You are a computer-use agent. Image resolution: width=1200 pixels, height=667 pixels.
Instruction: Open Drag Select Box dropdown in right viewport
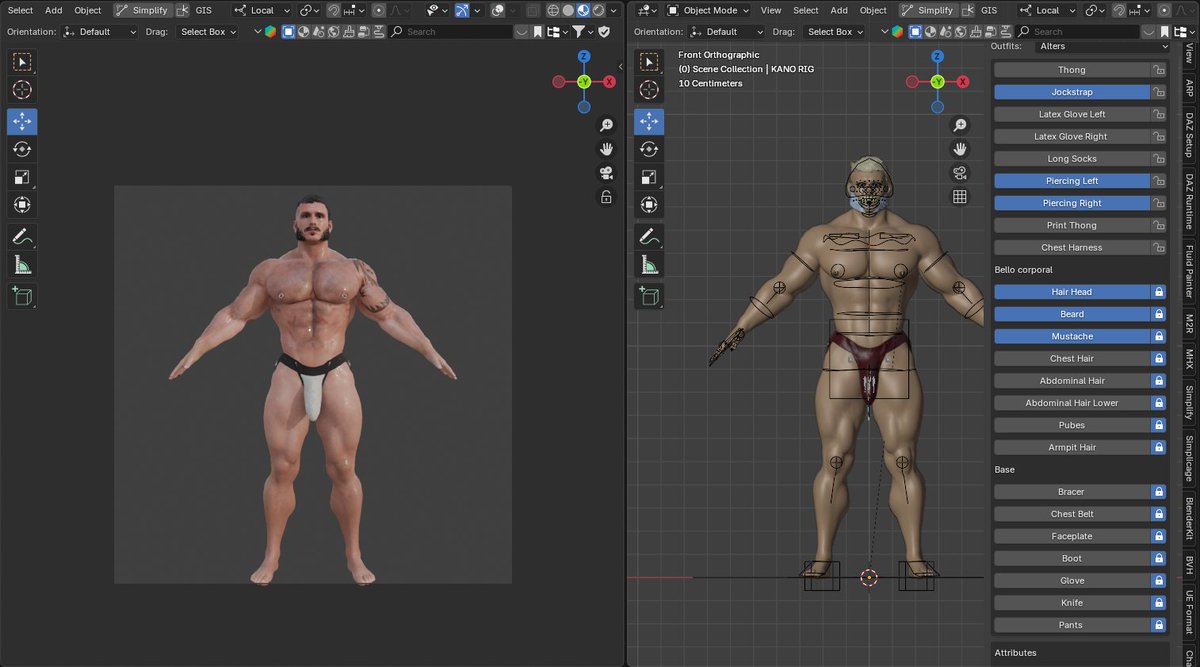835,32
